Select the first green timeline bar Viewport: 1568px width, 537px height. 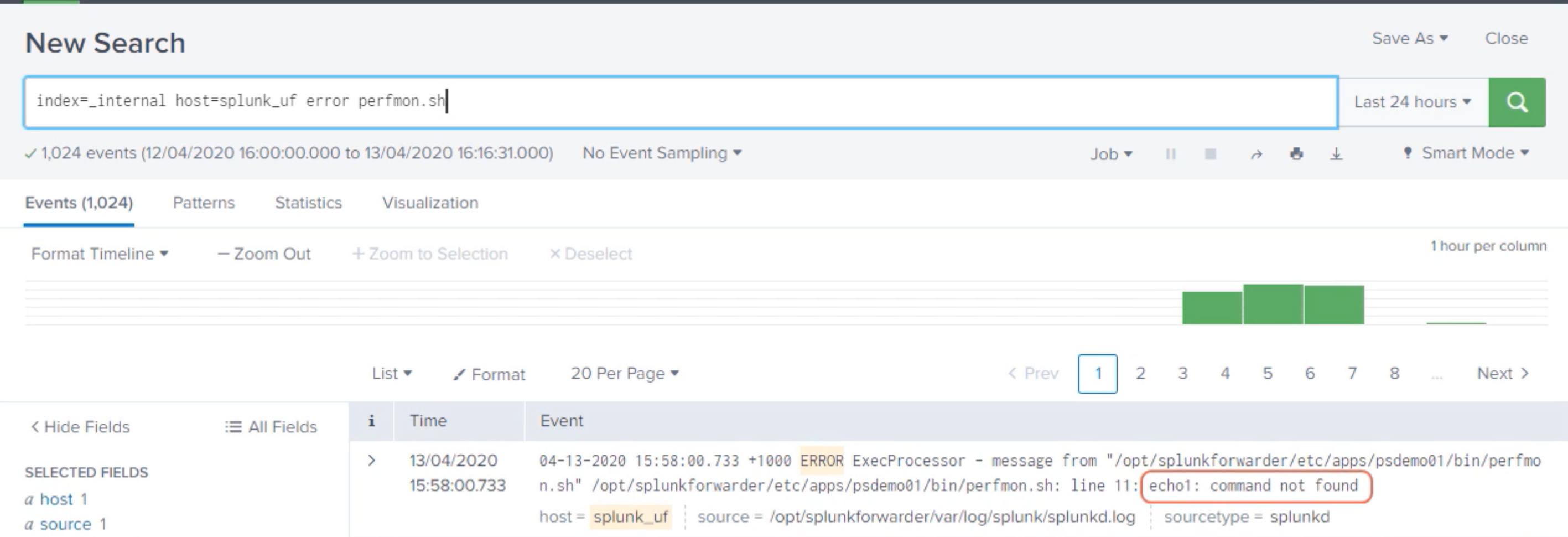tap(1212, 307)
